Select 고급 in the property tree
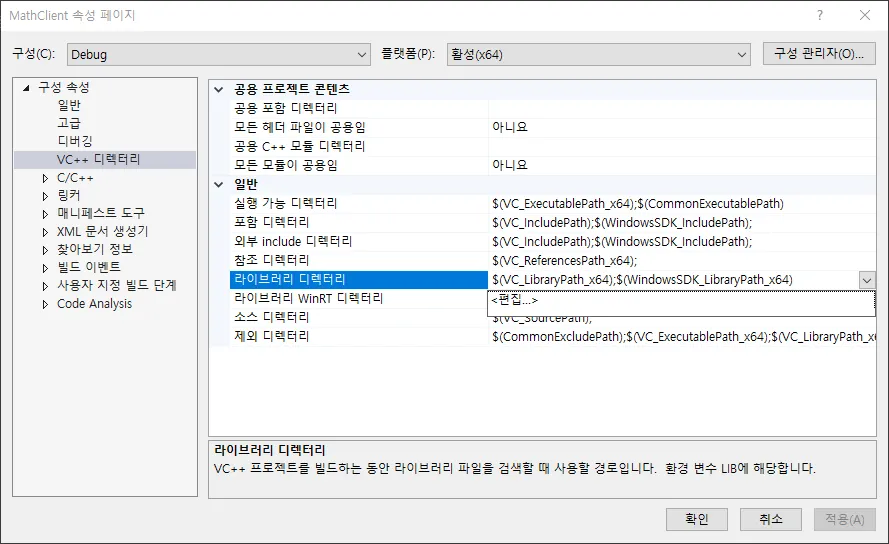This screenshot has width=889, height=544. coord(69,123)
